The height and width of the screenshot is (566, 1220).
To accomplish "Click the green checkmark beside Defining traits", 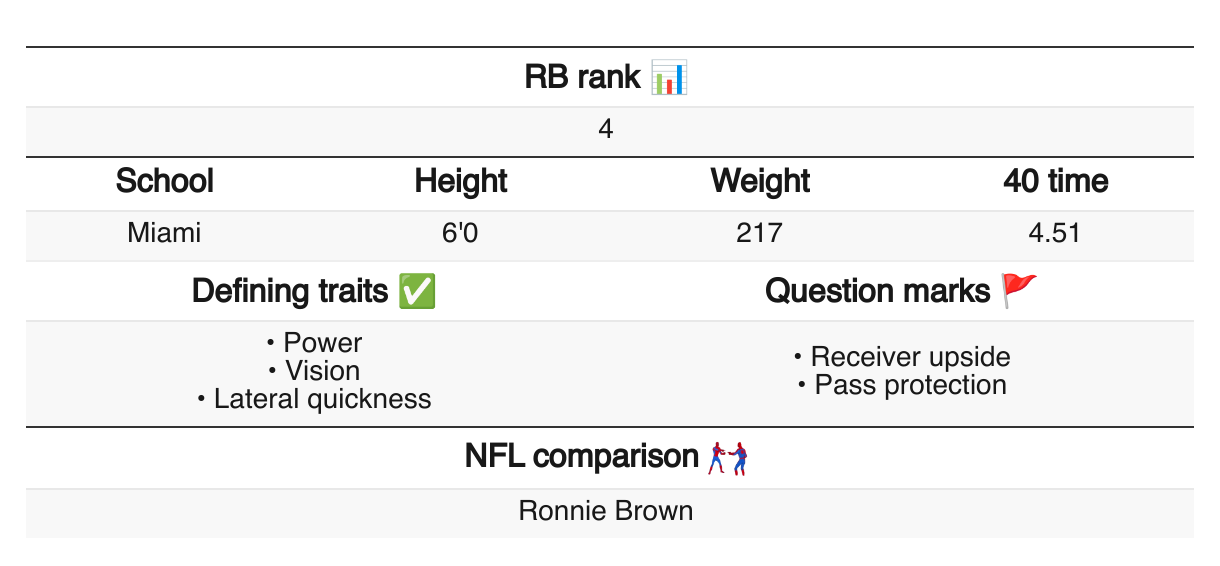I will pyautogui.click(x=416, y=291).
